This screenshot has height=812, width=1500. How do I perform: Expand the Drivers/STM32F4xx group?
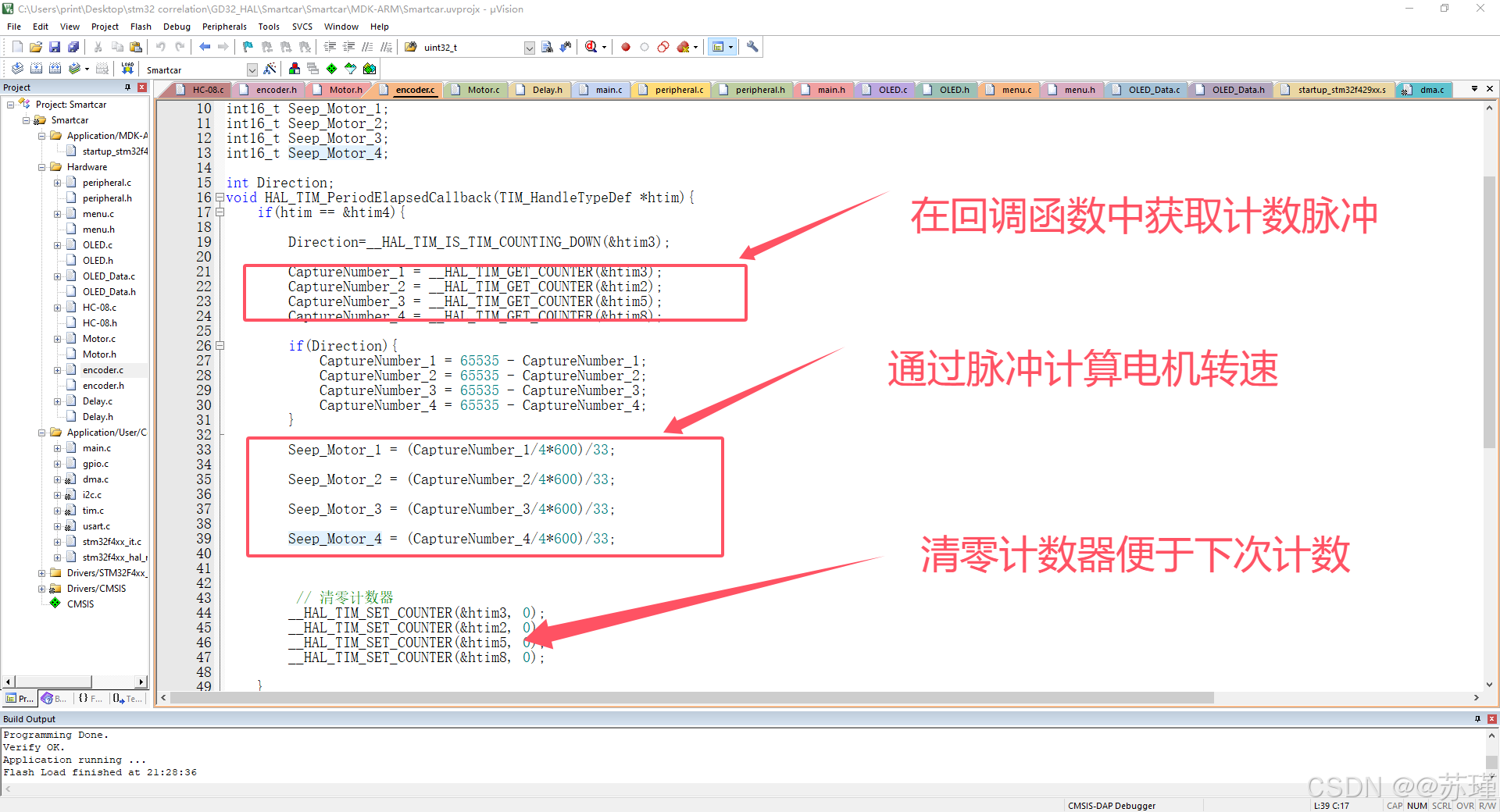pyautogui.click(x=41, y=573)
